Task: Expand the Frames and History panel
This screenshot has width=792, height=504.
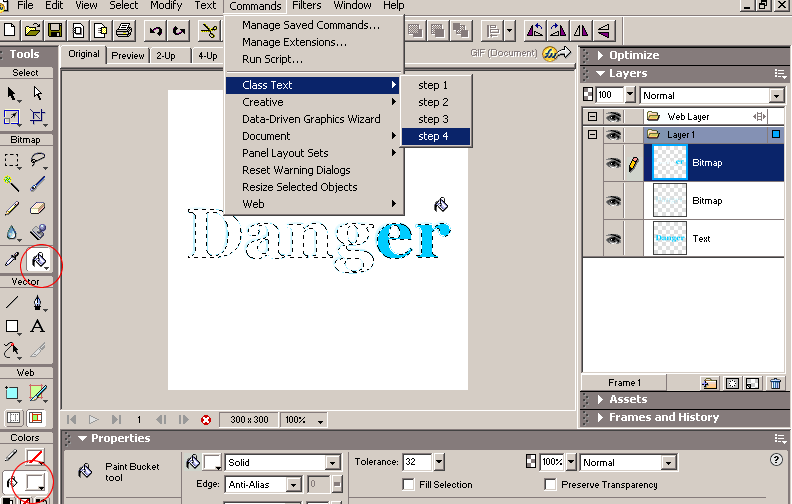Action: point(600,418)
